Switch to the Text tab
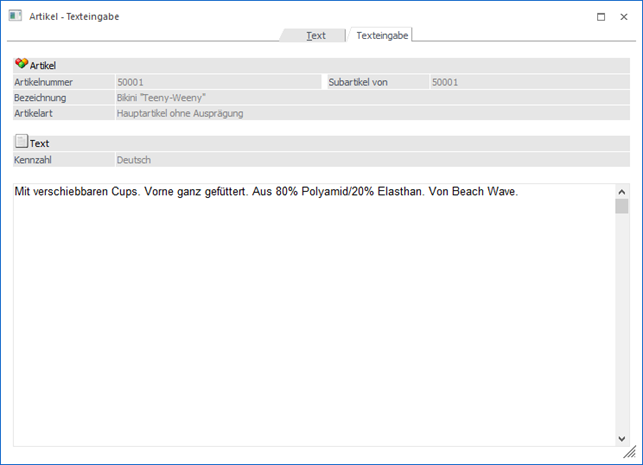The image size is (643, 465). tap(315, 35)
